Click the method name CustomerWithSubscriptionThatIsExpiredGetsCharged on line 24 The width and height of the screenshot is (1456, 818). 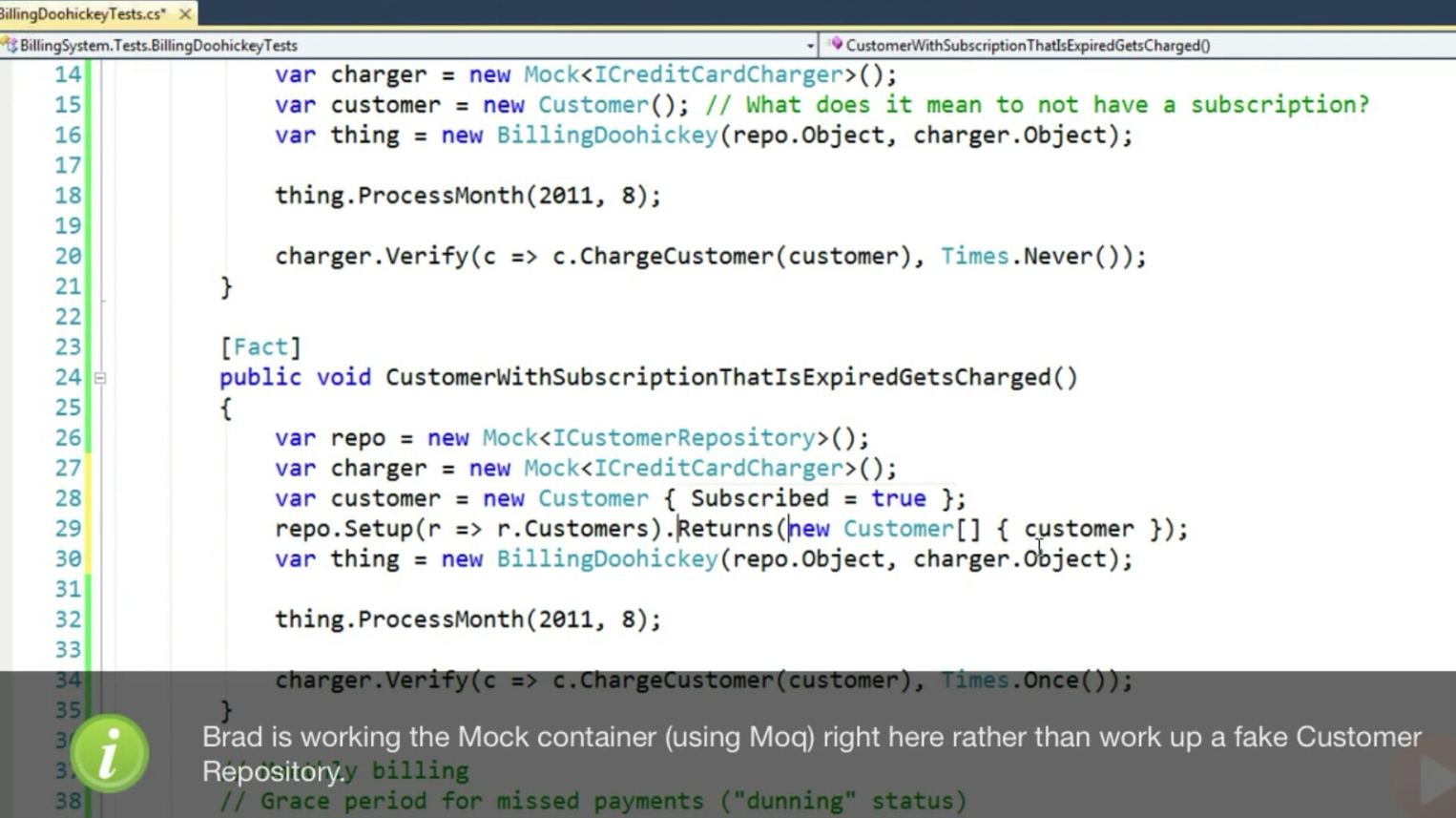click(x=718, y=377)
